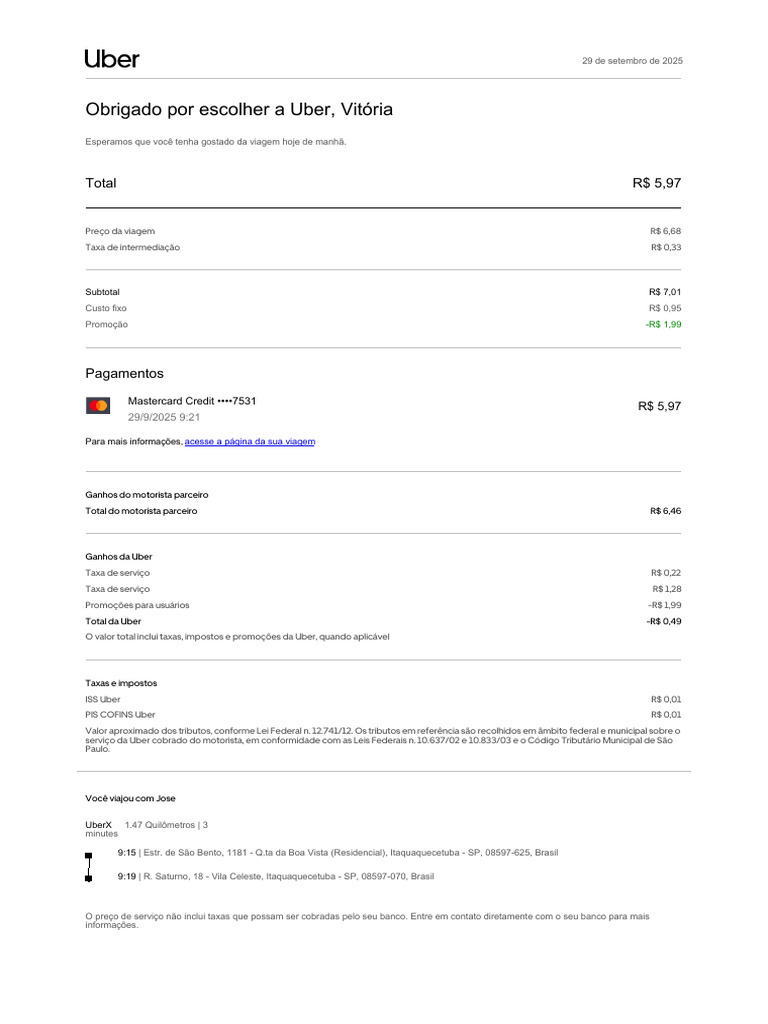The width and height of the screenshot is (768, 1024).
Task: Click the drop-off marker at 9:19
Action: [88, 878]
